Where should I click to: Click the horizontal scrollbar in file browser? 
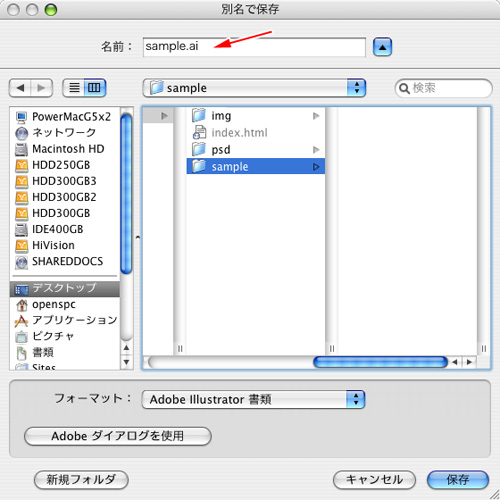[380, 362]
